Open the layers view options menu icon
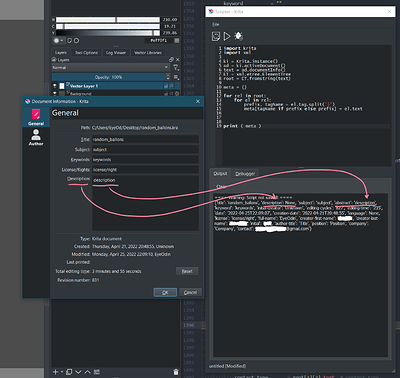This screenshot has height=378, width=400. click(176, 77)
